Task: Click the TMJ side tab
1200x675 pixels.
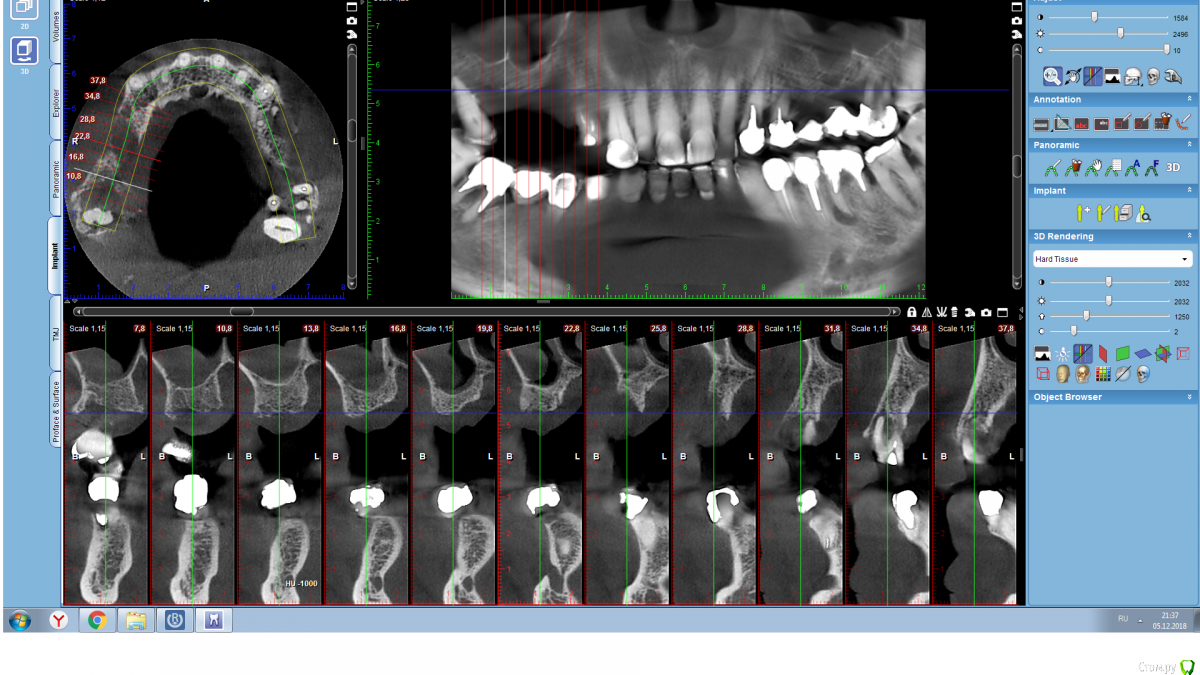Action: click(x=55, y=333)
